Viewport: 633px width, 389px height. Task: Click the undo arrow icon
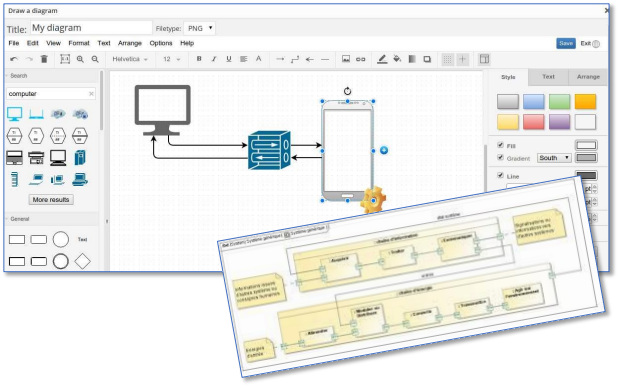click(14, 59)
